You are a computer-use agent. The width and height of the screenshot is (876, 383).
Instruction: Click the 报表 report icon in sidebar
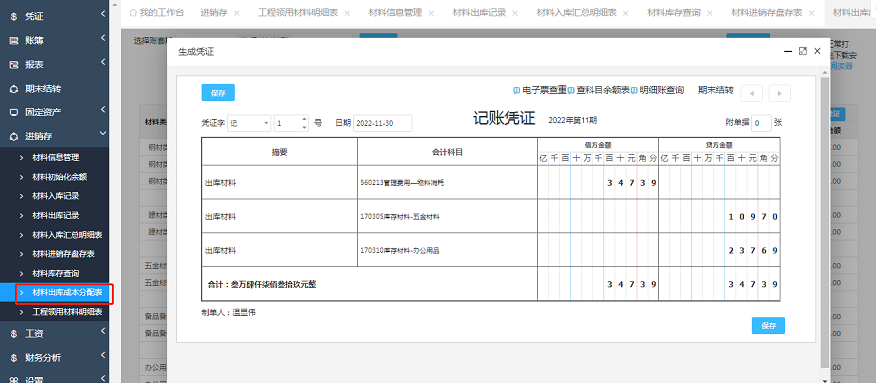click(14, 65)
